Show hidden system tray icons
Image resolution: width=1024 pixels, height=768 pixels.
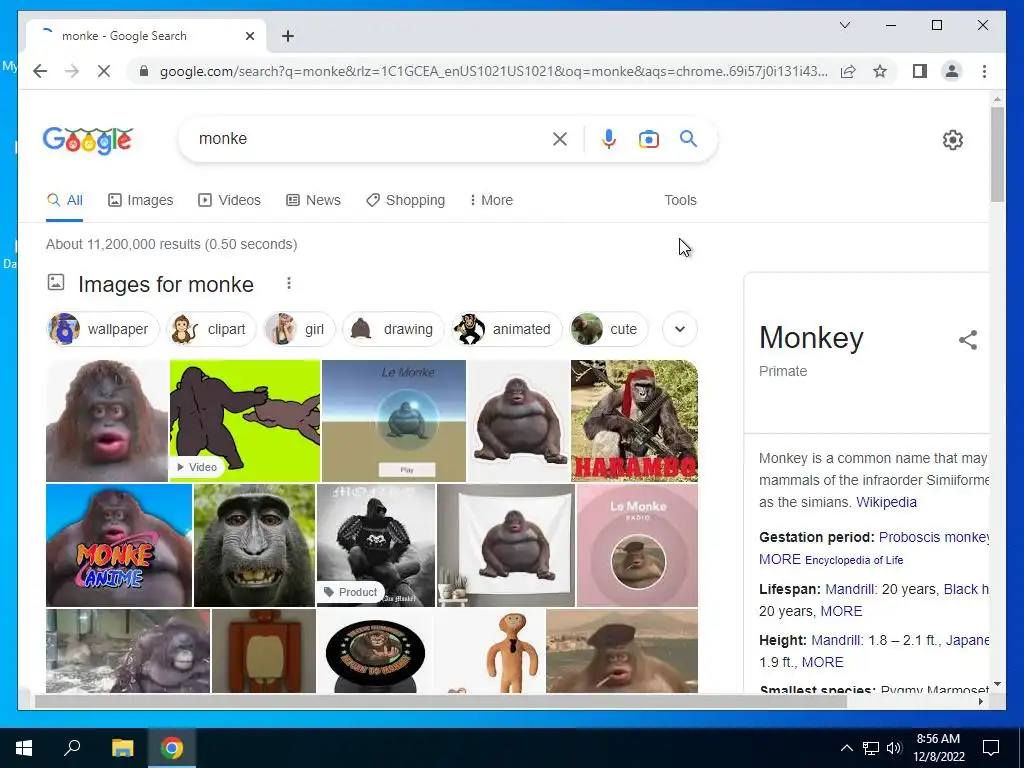click(x=846, y=748)
